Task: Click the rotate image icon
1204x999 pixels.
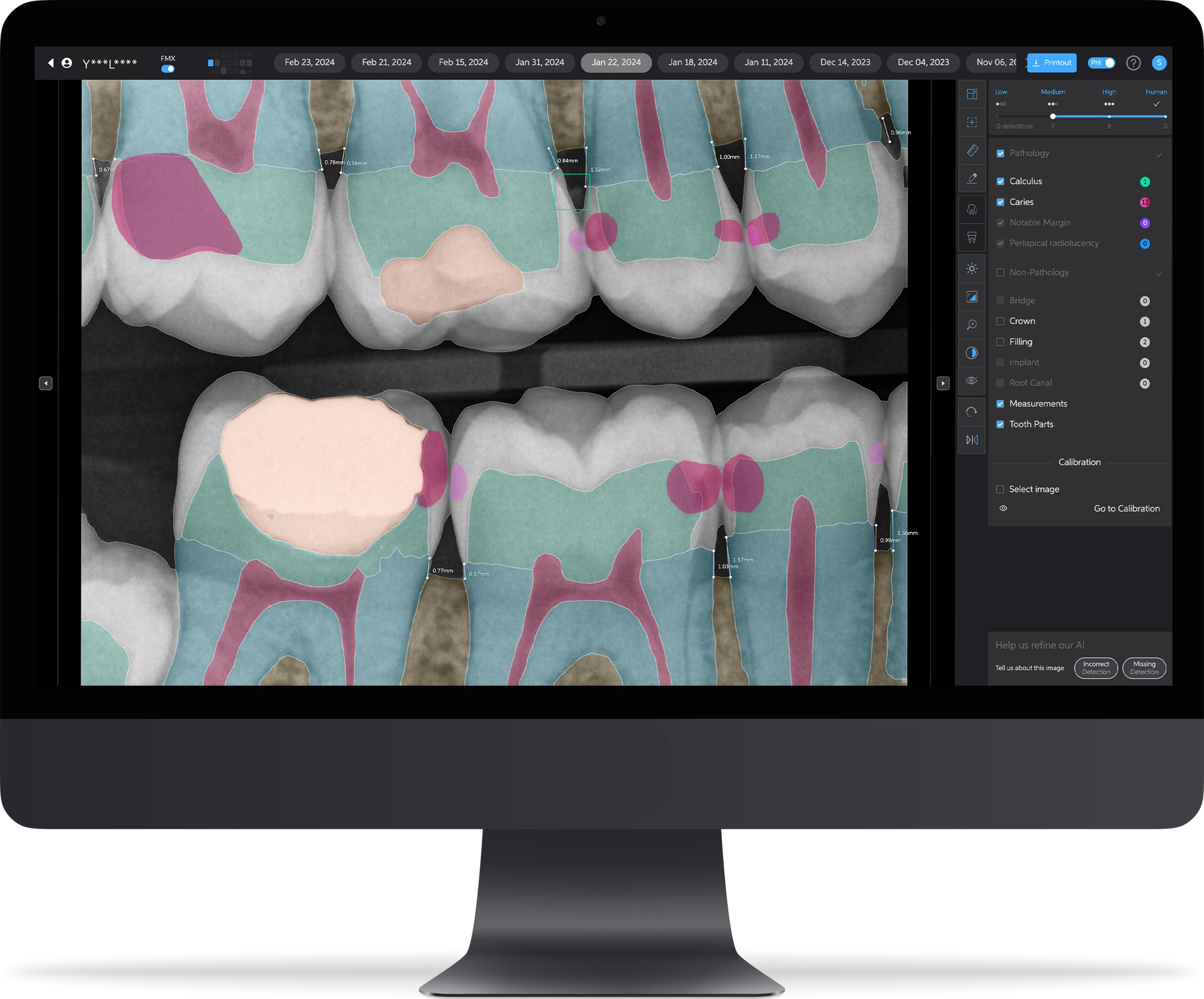Action: point(972,412)
